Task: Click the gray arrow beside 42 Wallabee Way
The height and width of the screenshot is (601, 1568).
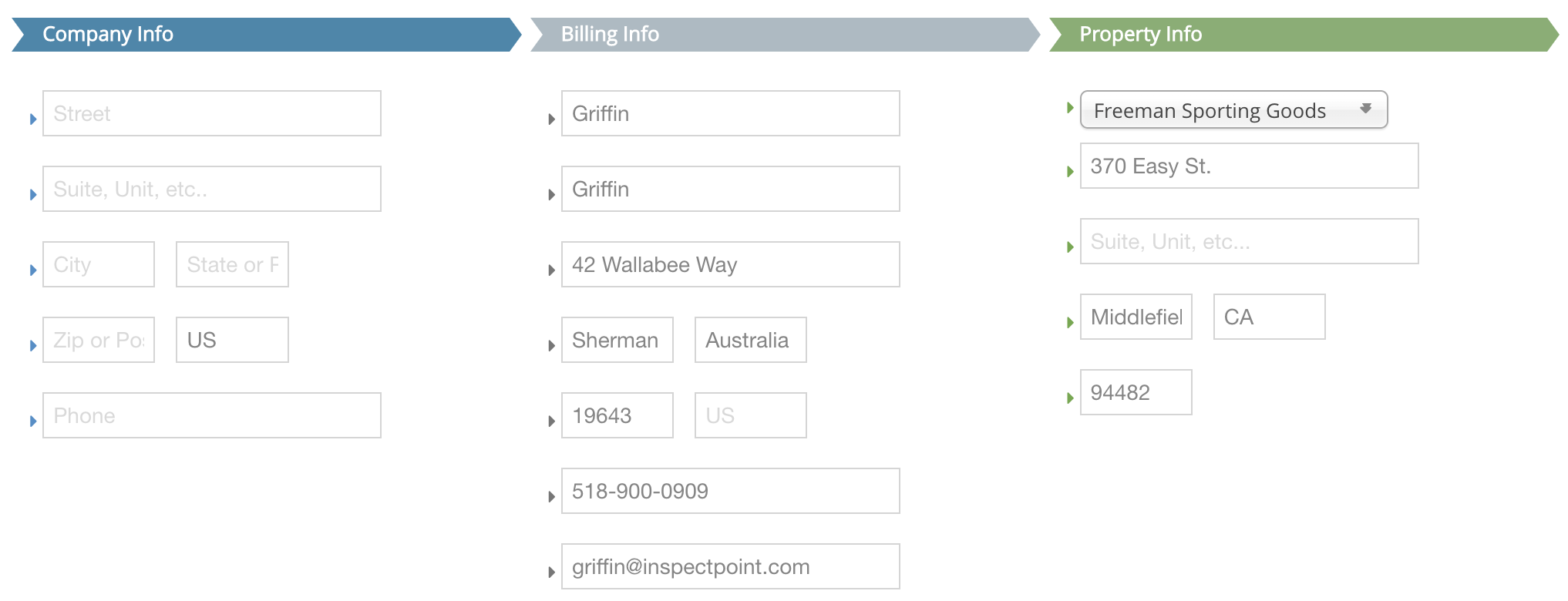Action: 552,270
